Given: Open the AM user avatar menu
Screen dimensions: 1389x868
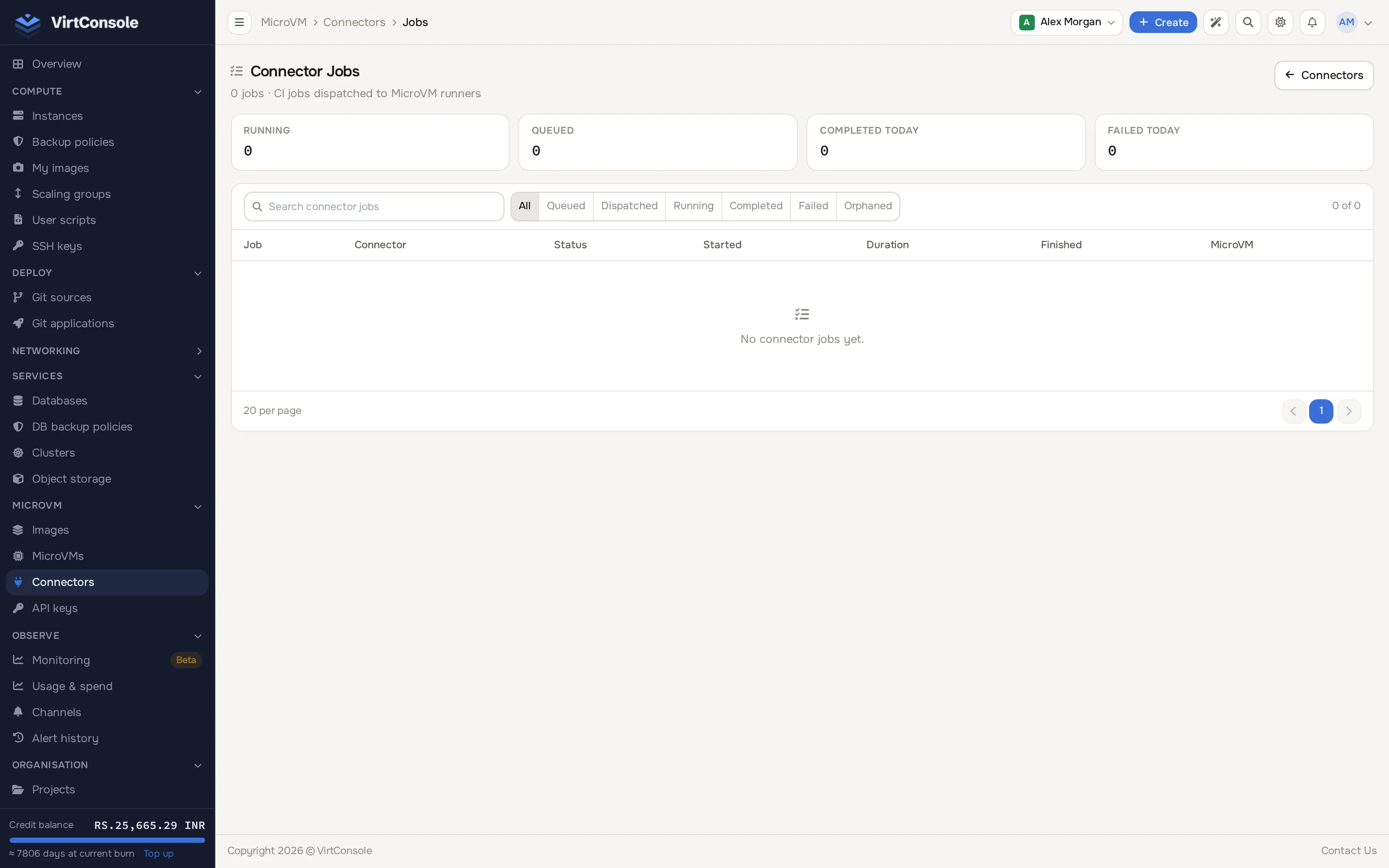Looking at the screenshot, I should pos(1355,23).
